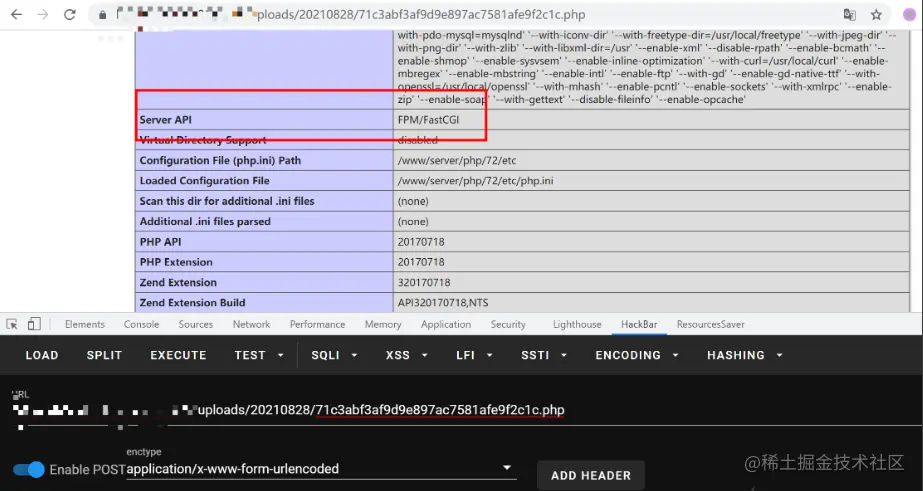Screen dimensions: 923x491
Task: Expand the XSS dropdown menu
Action: pyautogui.click(x=407, y=355)
